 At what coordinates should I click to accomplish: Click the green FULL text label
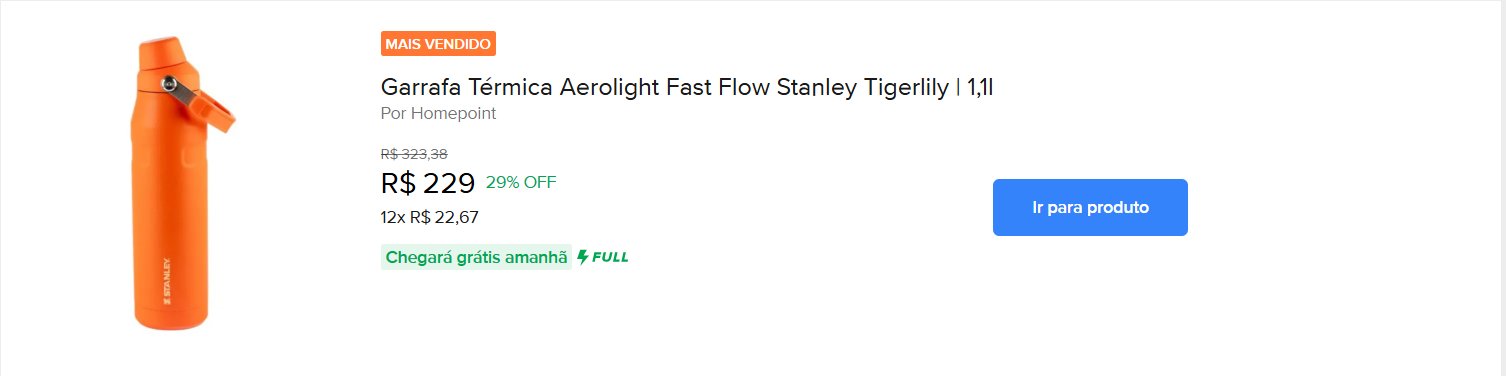pyautogui.click(x=610, y=257)
